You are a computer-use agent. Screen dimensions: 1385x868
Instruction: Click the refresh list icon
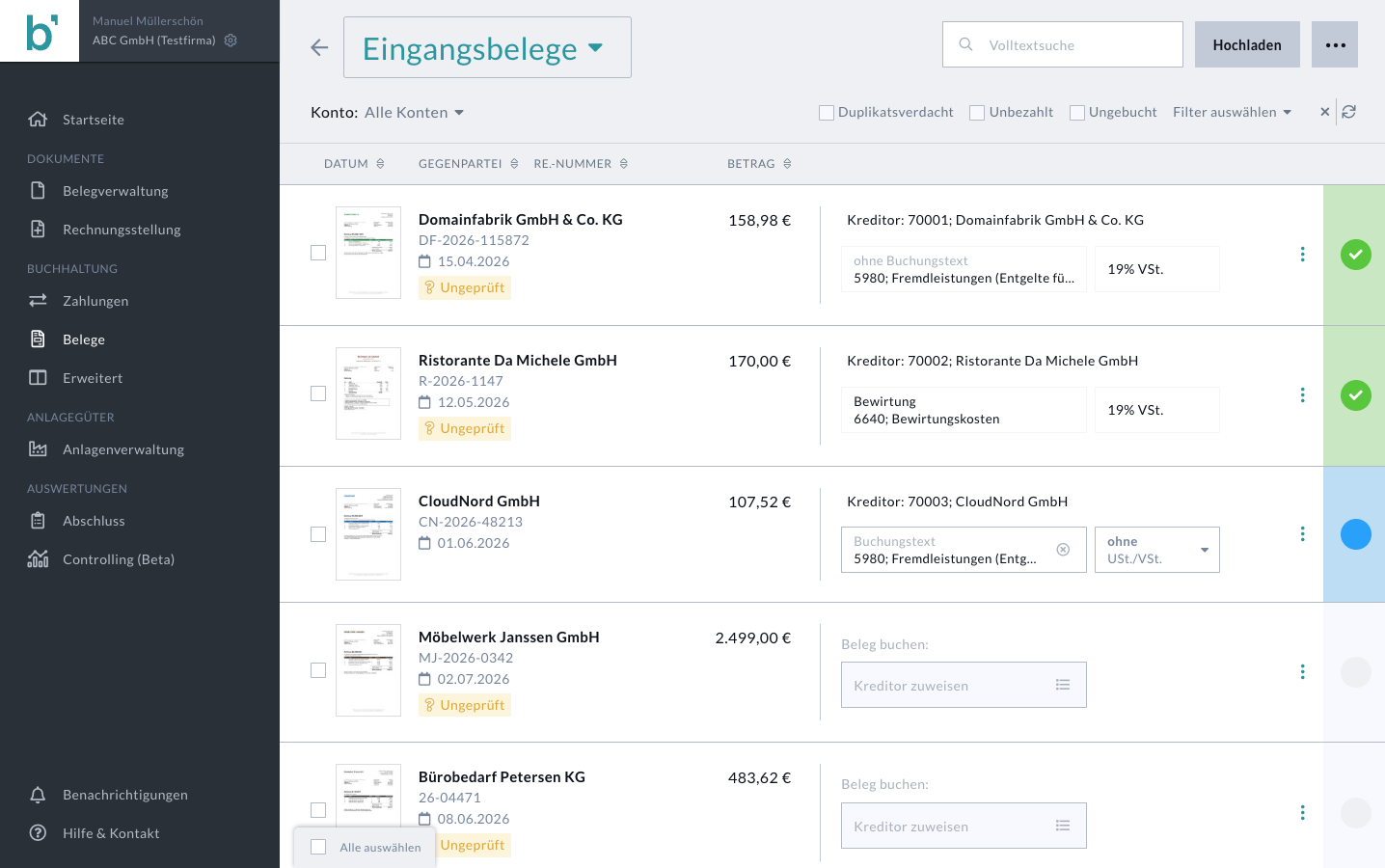(x=1349, y=112)
